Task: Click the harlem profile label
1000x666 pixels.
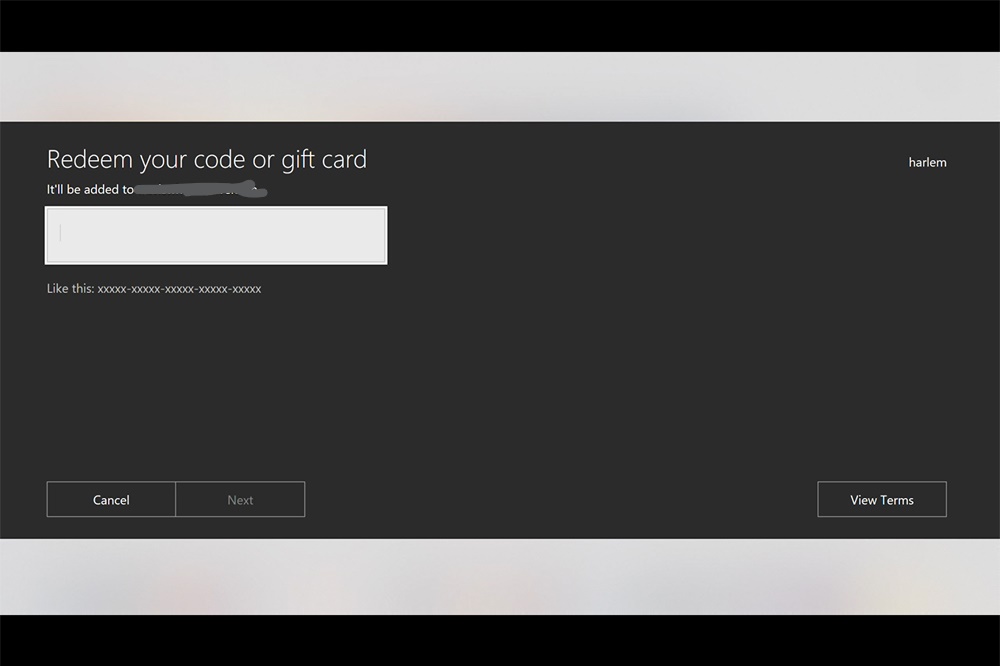Action: click(x=927, y=161)
